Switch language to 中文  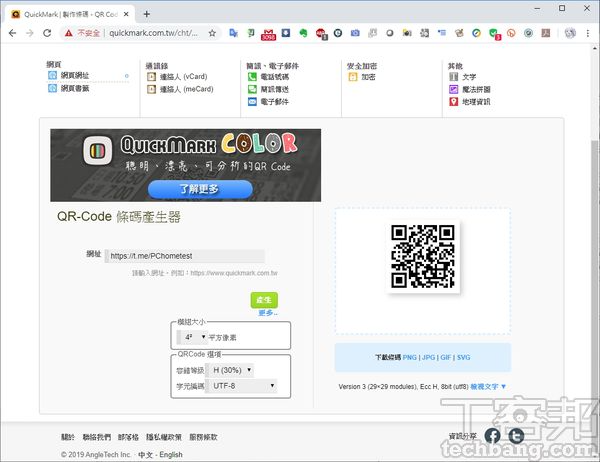[x=145, y=455]
